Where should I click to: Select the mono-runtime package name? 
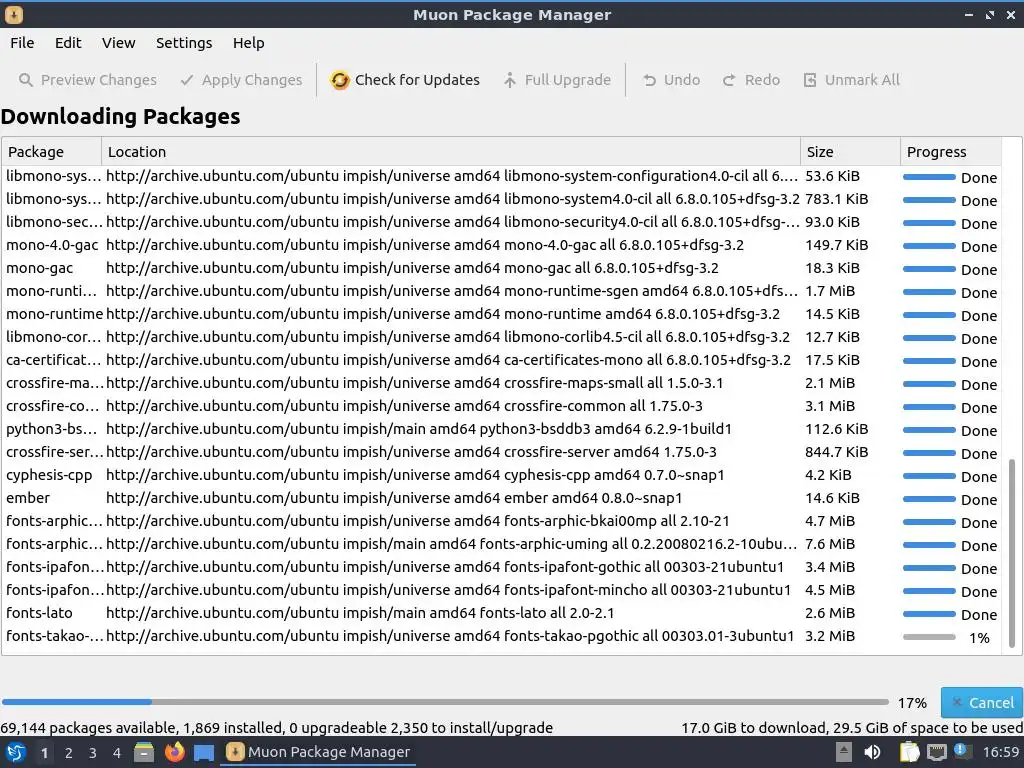click(x=54, y=314)
